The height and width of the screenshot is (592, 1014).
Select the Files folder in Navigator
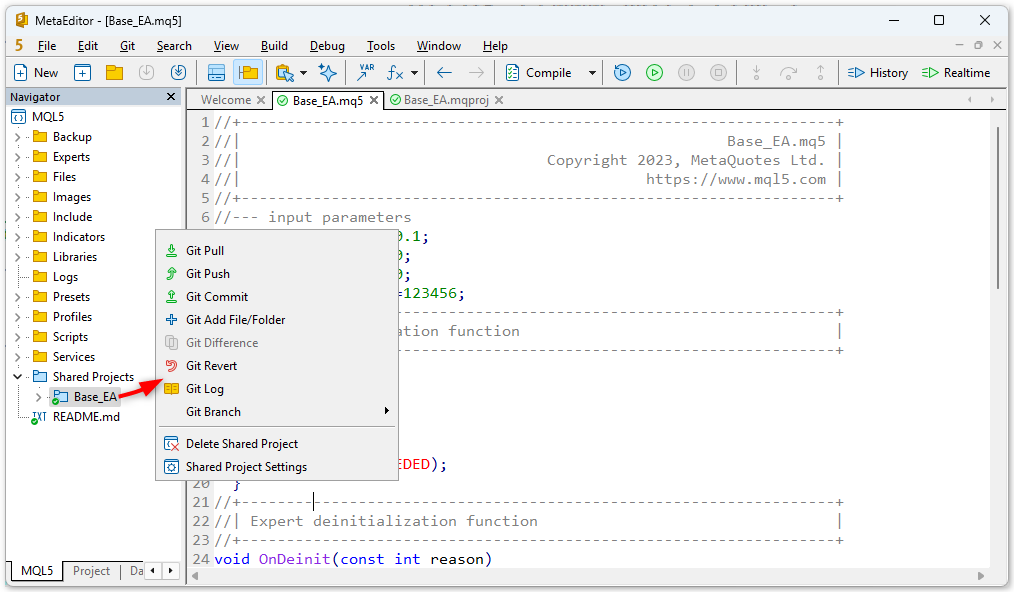click(x=64, y=177)
